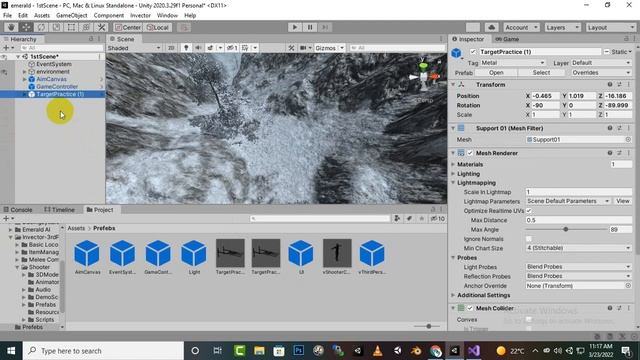Select the vShooterC prefab thumbnail
Image resolution: width=640 pixels, height=360 pixels.
click(x=337, y=257)
